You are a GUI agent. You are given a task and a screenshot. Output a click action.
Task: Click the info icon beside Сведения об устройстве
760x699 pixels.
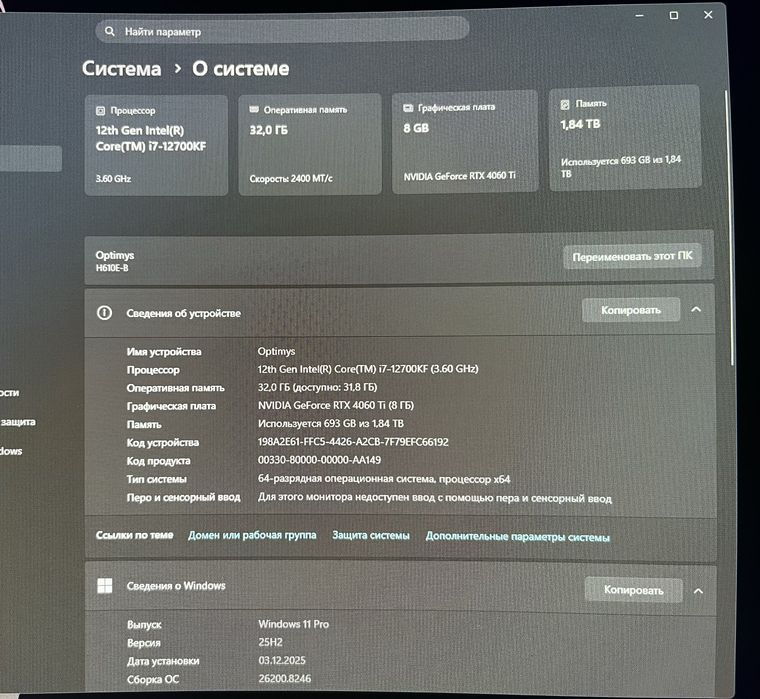pyautogui.click(x=104, y=313)
